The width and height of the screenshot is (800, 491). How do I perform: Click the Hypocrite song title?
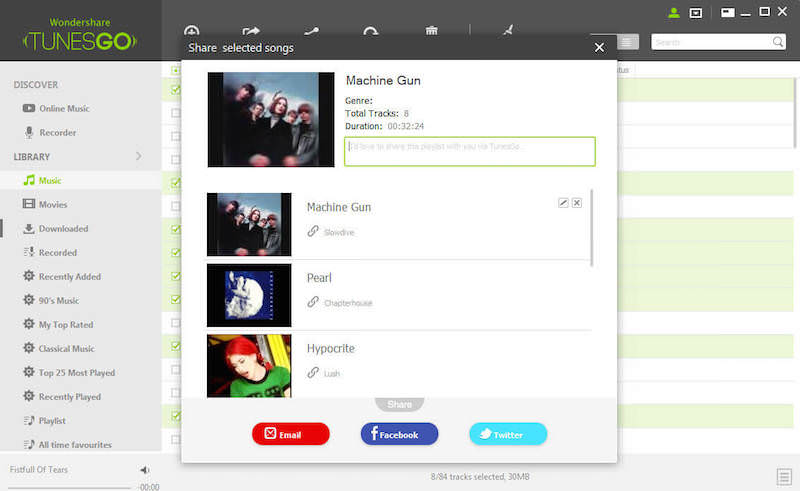[x=331, y=349]
